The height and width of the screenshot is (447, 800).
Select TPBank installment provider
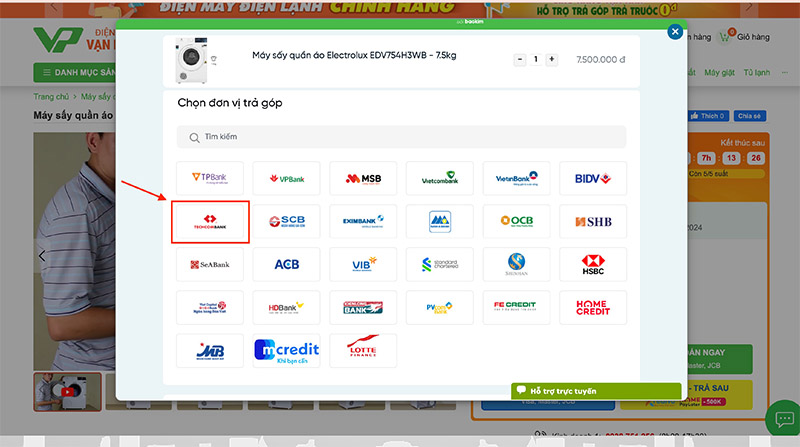pyautogui.click(x=210, y=178)
